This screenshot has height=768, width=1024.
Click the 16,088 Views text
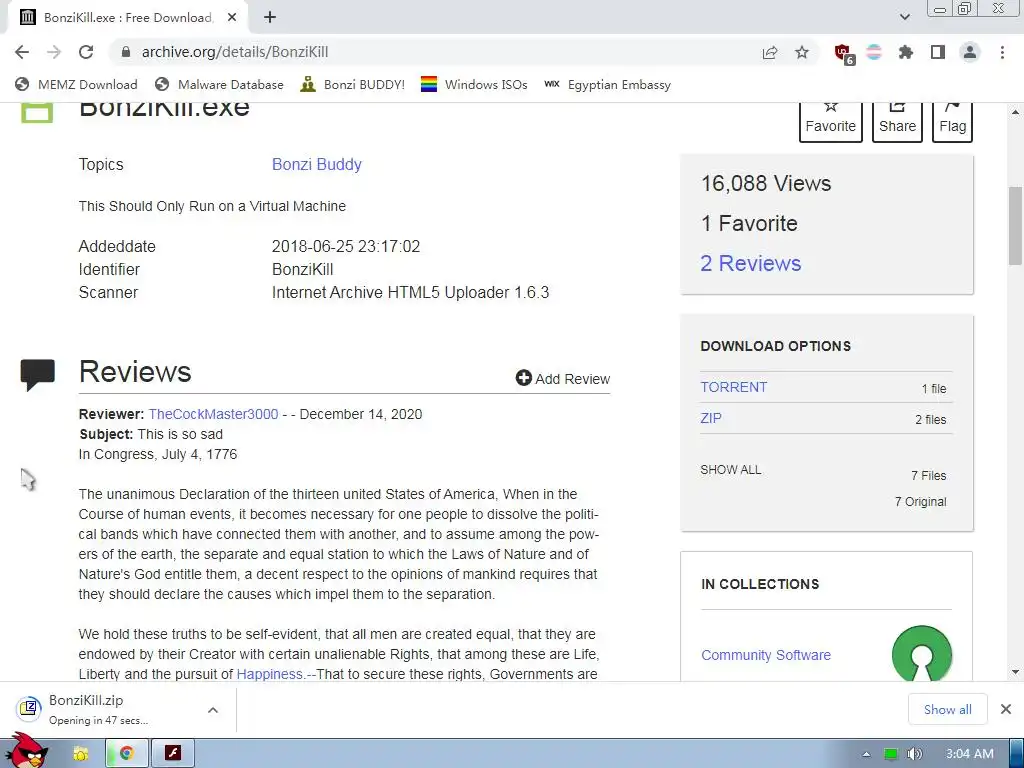pyautogui.click(x=765, y=184)
